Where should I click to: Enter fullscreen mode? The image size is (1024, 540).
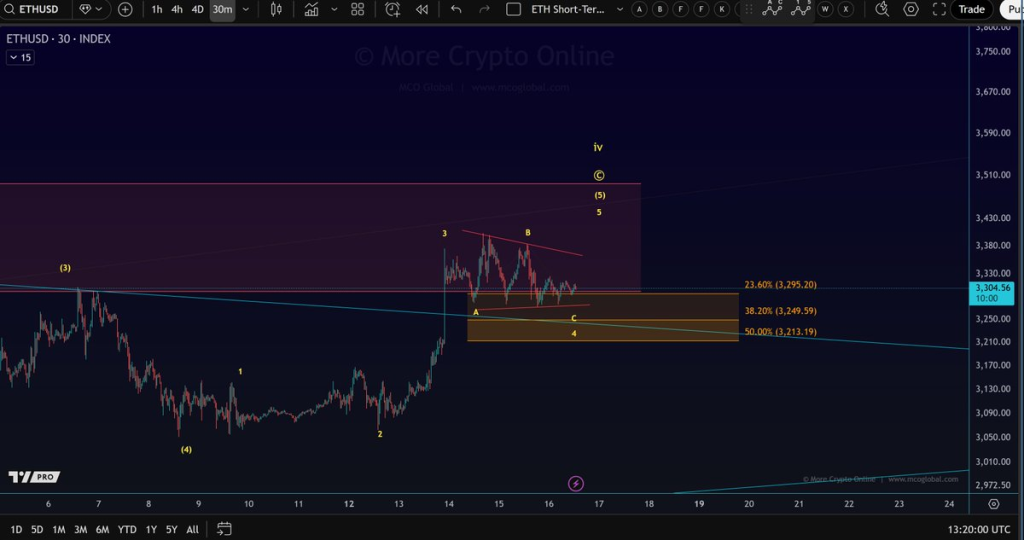click(x=939, y=9)
